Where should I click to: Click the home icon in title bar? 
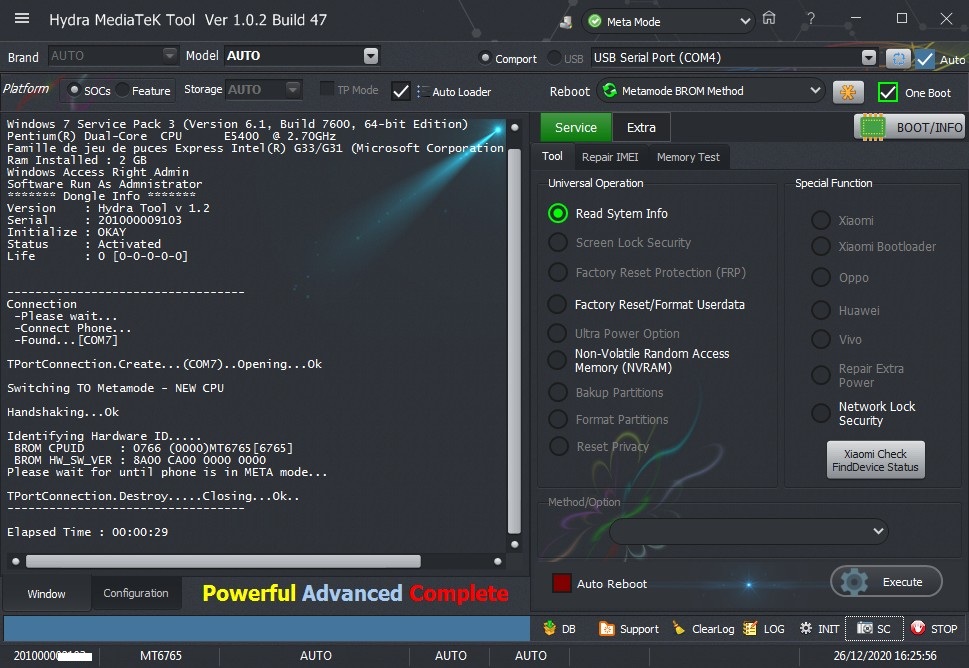pos(769,18)
